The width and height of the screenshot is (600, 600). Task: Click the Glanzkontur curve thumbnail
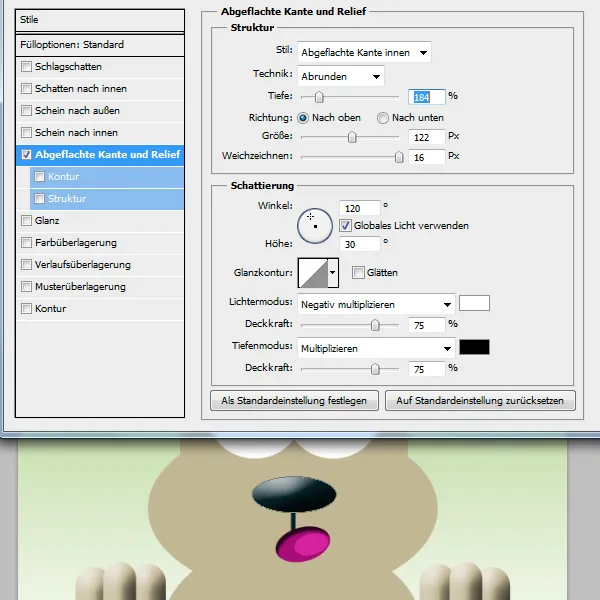click(313, 273)
